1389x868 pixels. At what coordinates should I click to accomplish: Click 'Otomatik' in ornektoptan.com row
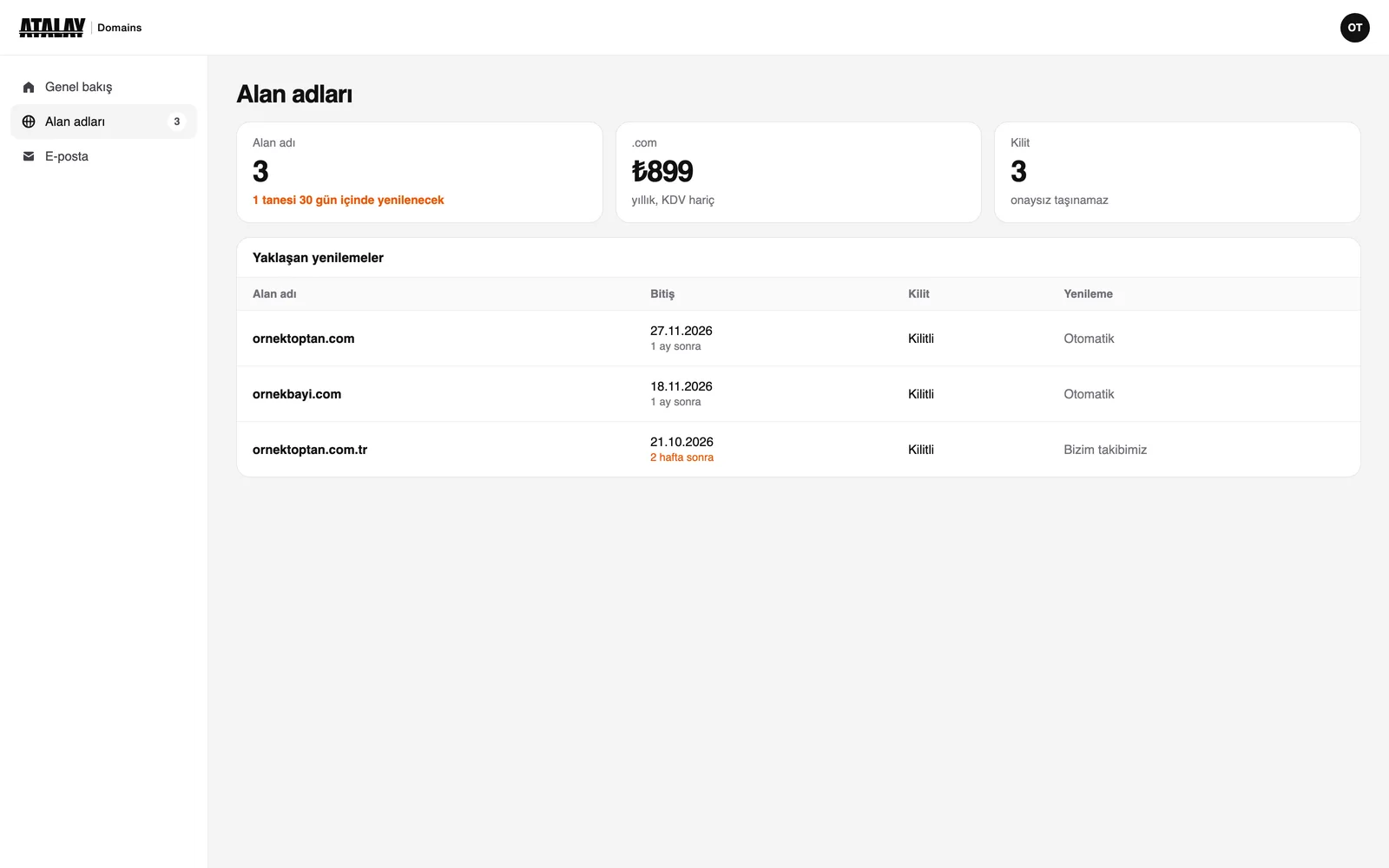coord(1089,339)
